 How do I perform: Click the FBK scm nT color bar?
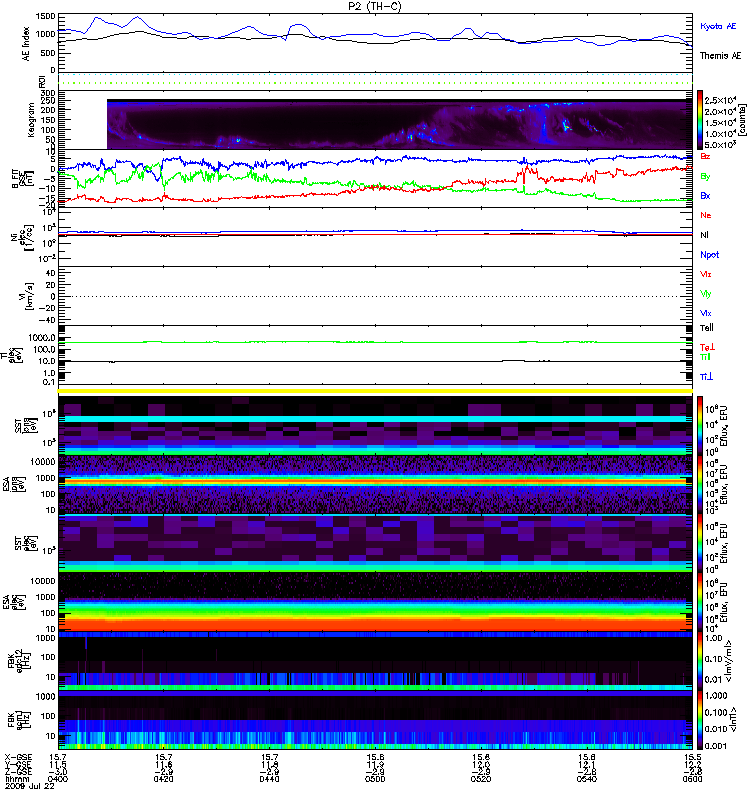pos(700,720)
